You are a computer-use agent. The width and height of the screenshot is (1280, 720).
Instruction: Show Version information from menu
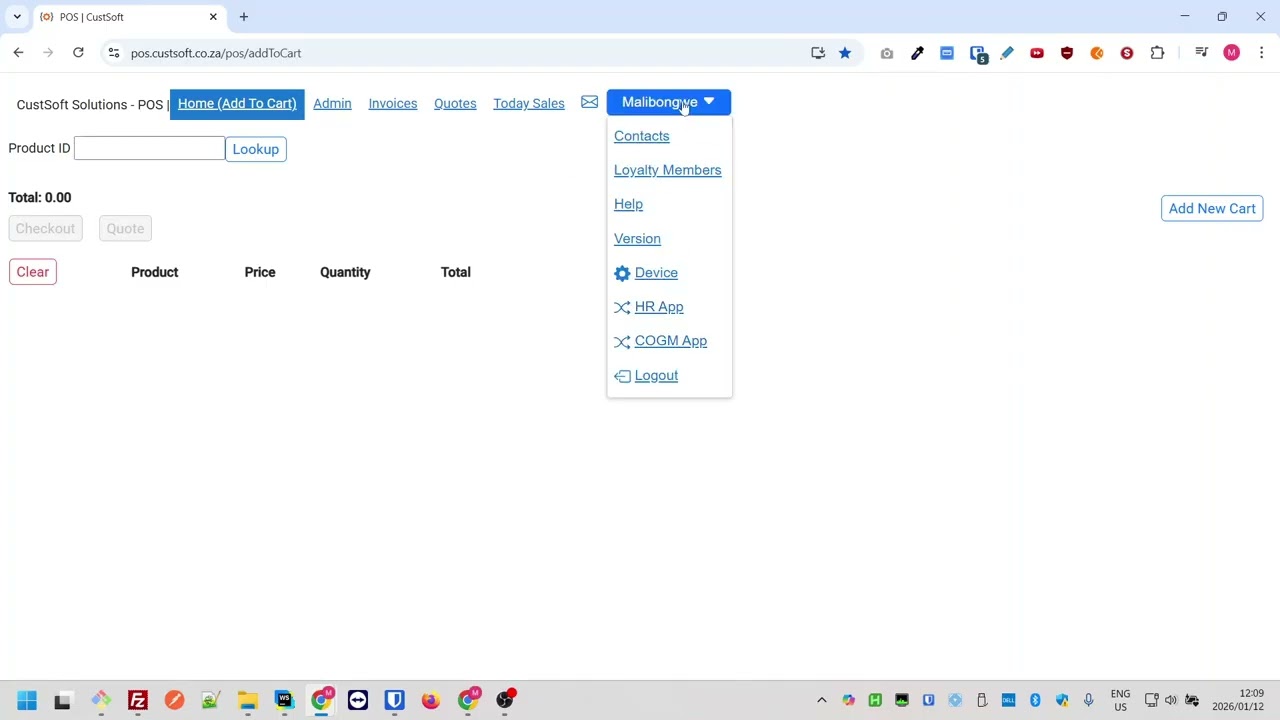pyautogui.click(x=637, y=239)
